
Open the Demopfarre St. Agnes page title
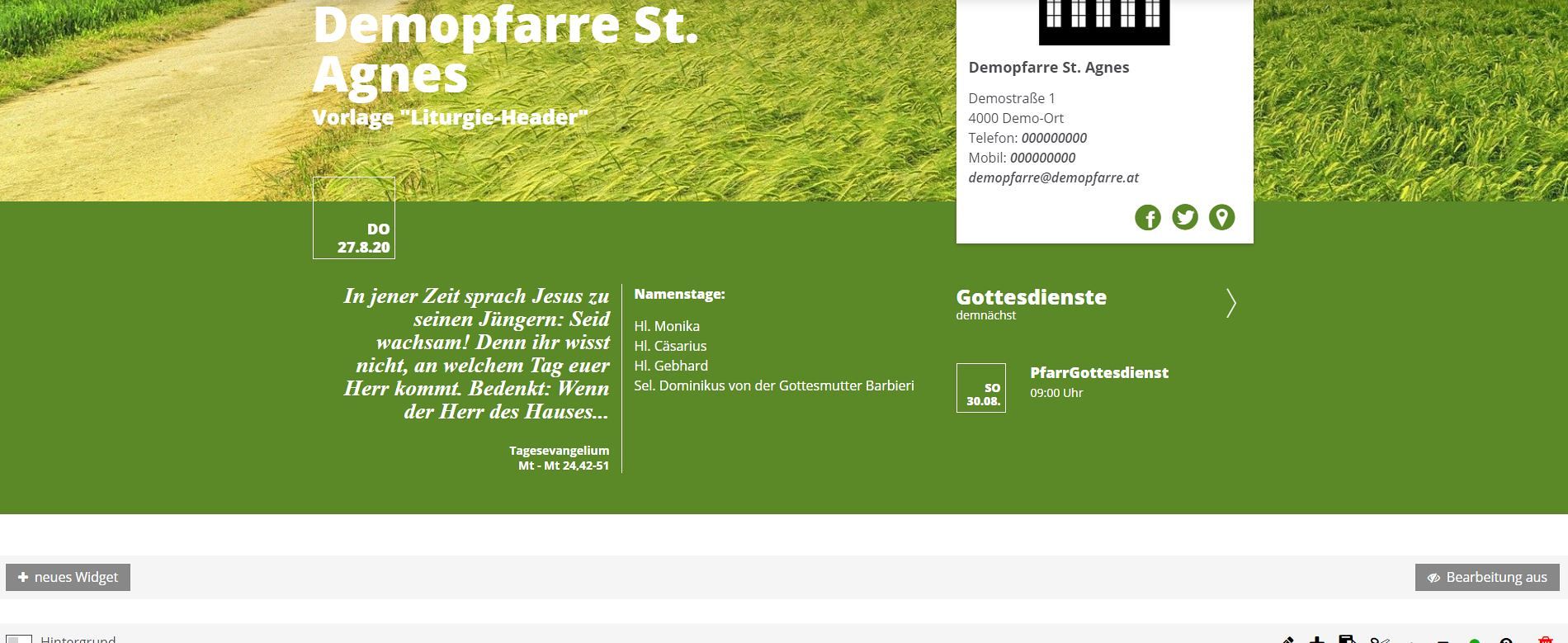504,50
